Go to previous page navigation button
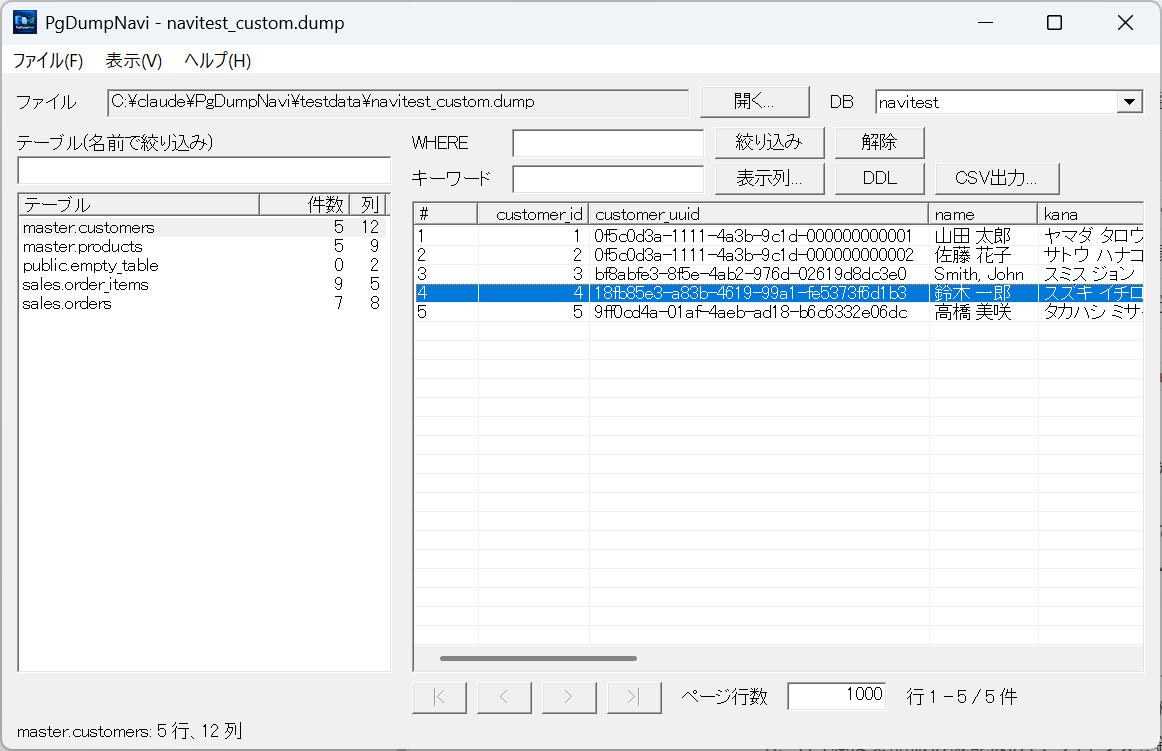The image size is (1162, 751). tap(504, 697)
